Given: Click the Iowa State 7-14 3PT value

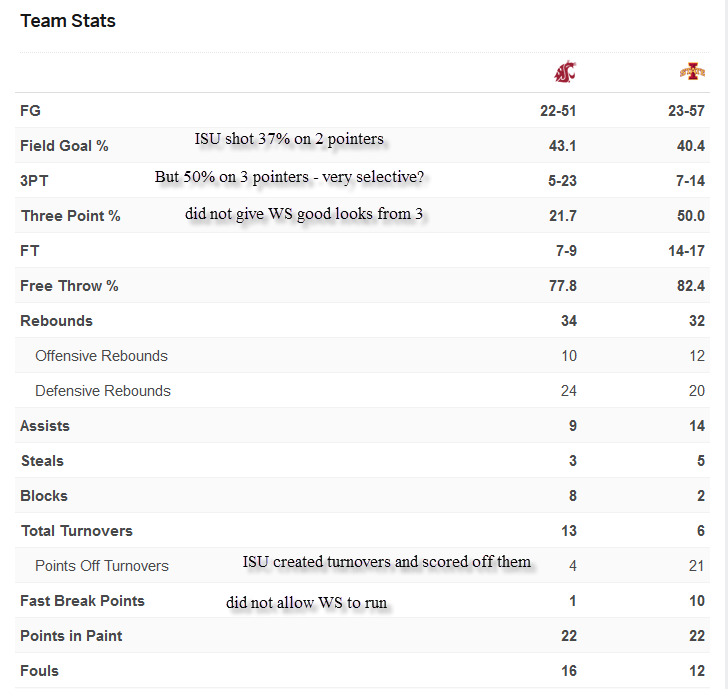Looking at the screenshot, I should point(687,181).
